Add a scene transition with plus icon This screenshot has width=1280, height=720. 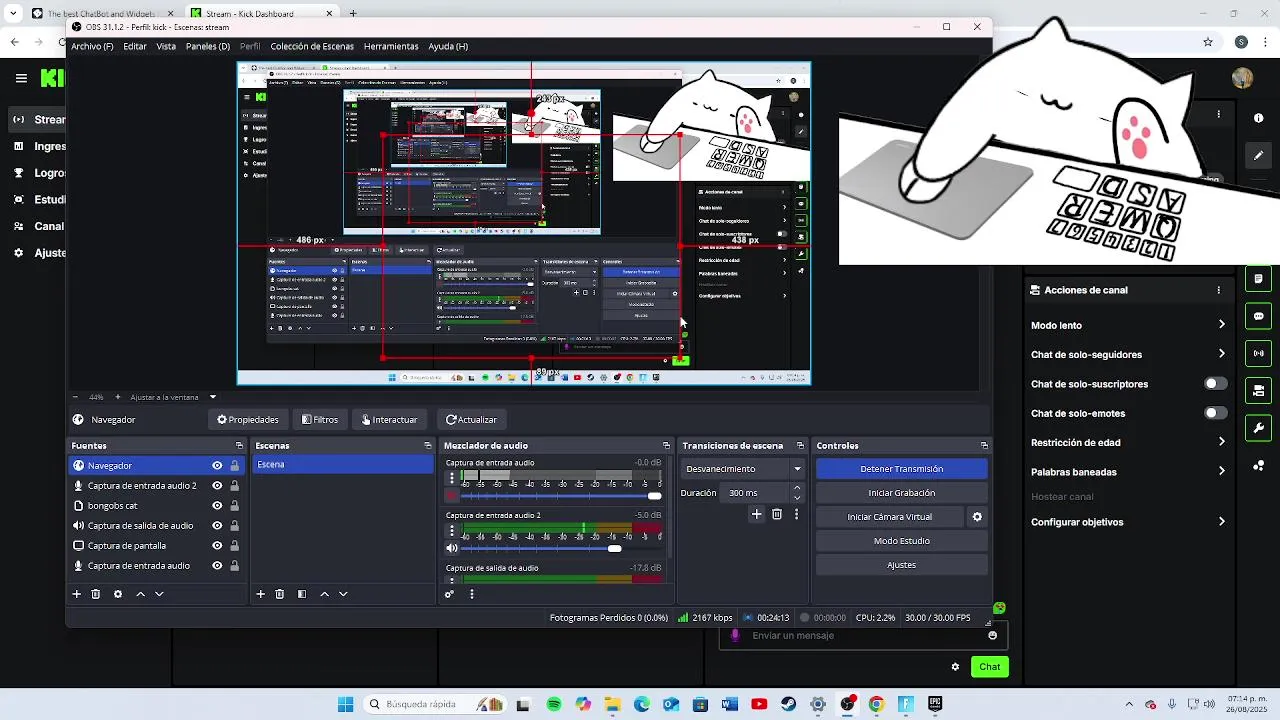coord(756,514)
